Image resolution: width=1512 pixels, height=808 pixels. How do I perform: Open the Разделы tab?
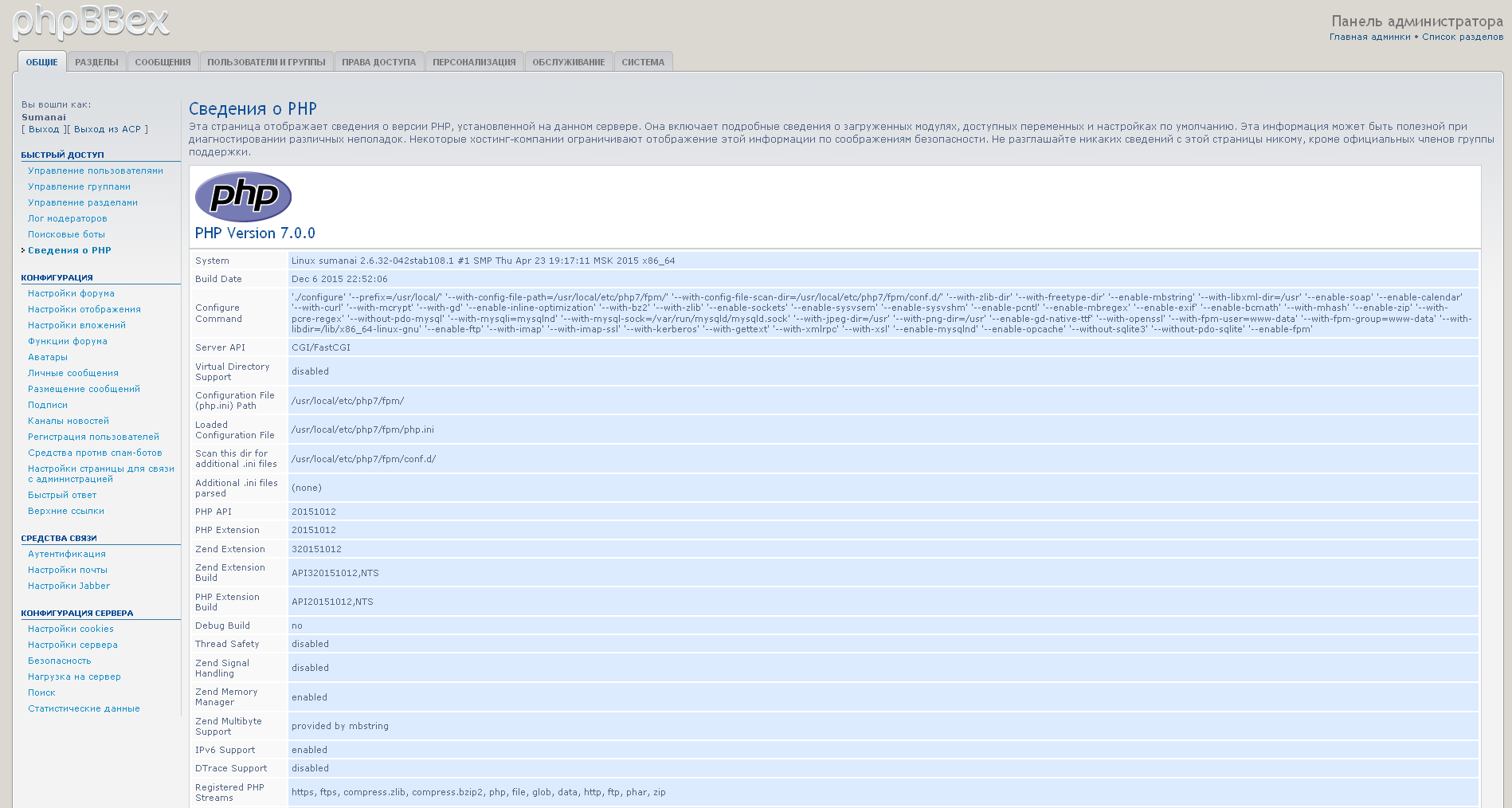click(x=96, y=62)
